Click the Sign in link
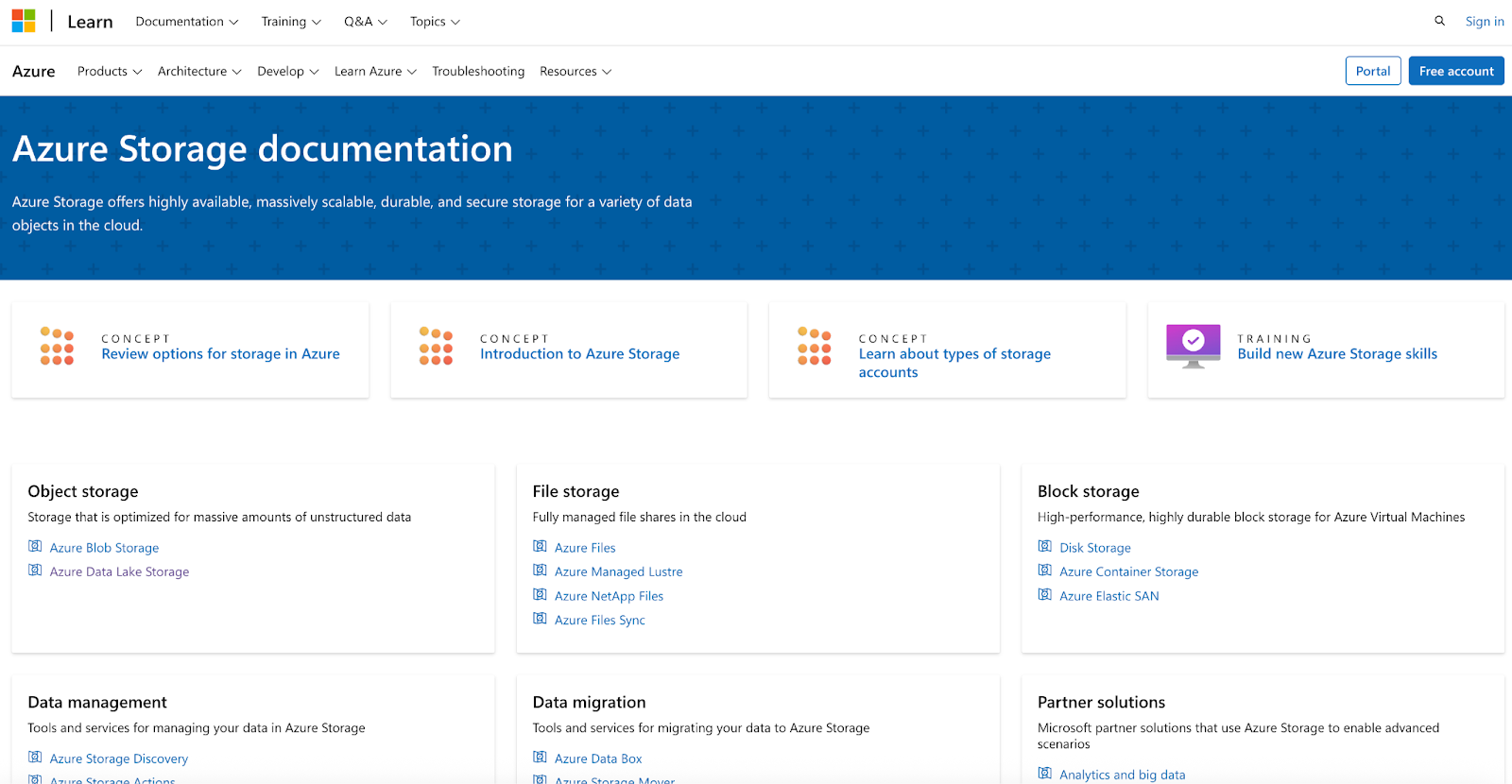 (x=1485, y=21)
